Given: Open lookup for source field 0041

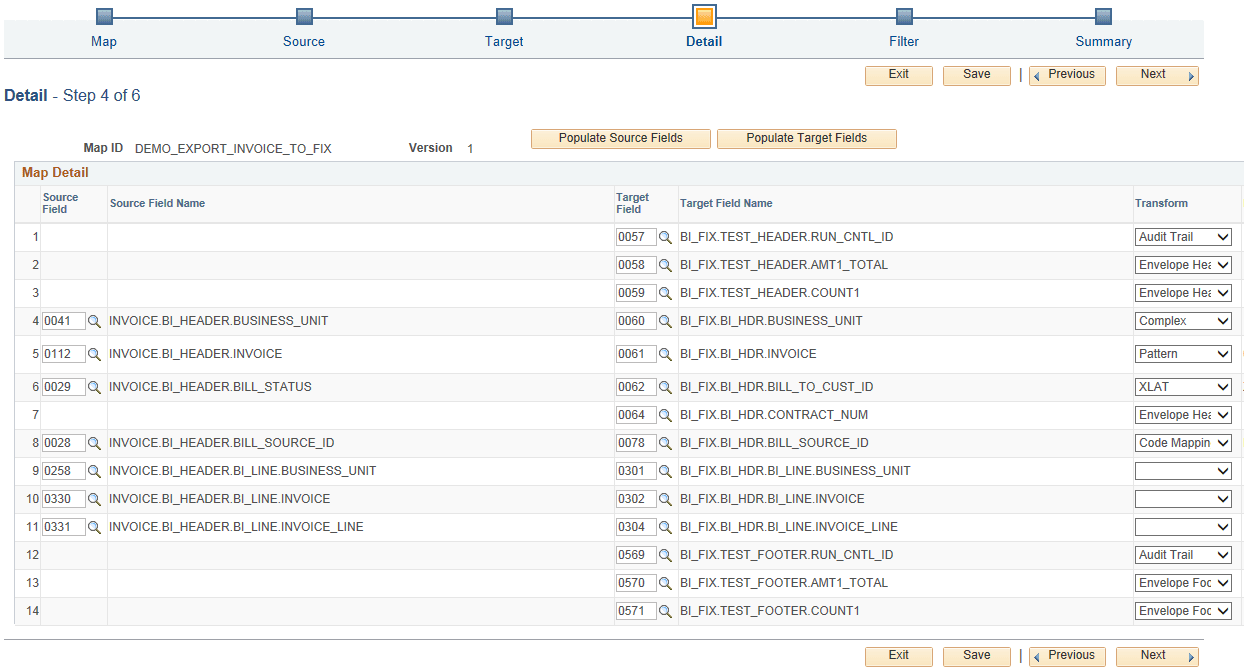Looking at the screenshot, I should [95, 322].
